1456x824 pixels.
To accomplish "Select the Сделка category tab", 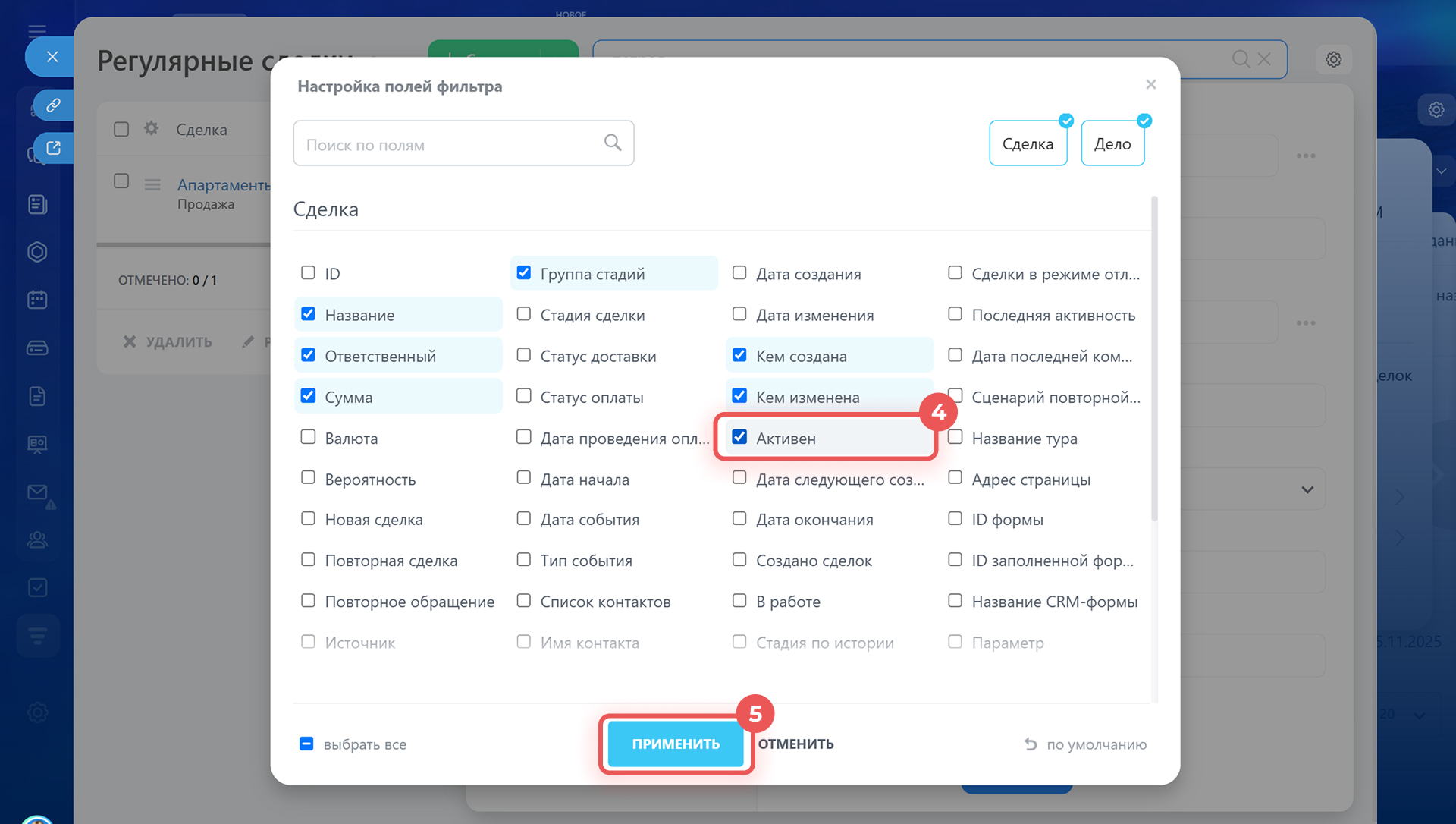I will (x=1028, y=143).
